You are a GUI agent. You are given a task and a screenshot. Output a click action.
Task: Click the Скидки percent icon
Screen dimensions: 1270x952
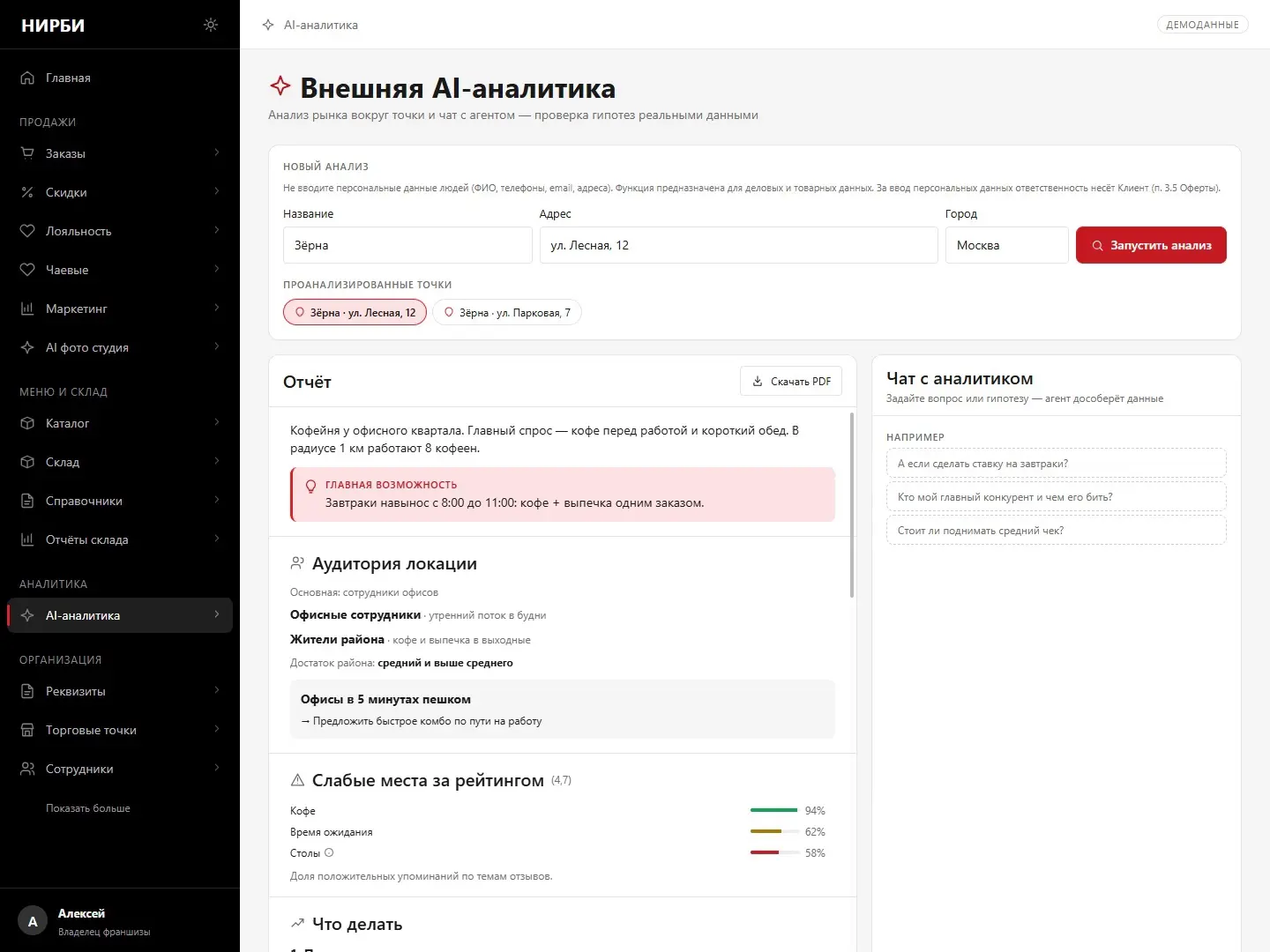coord(27,192)
